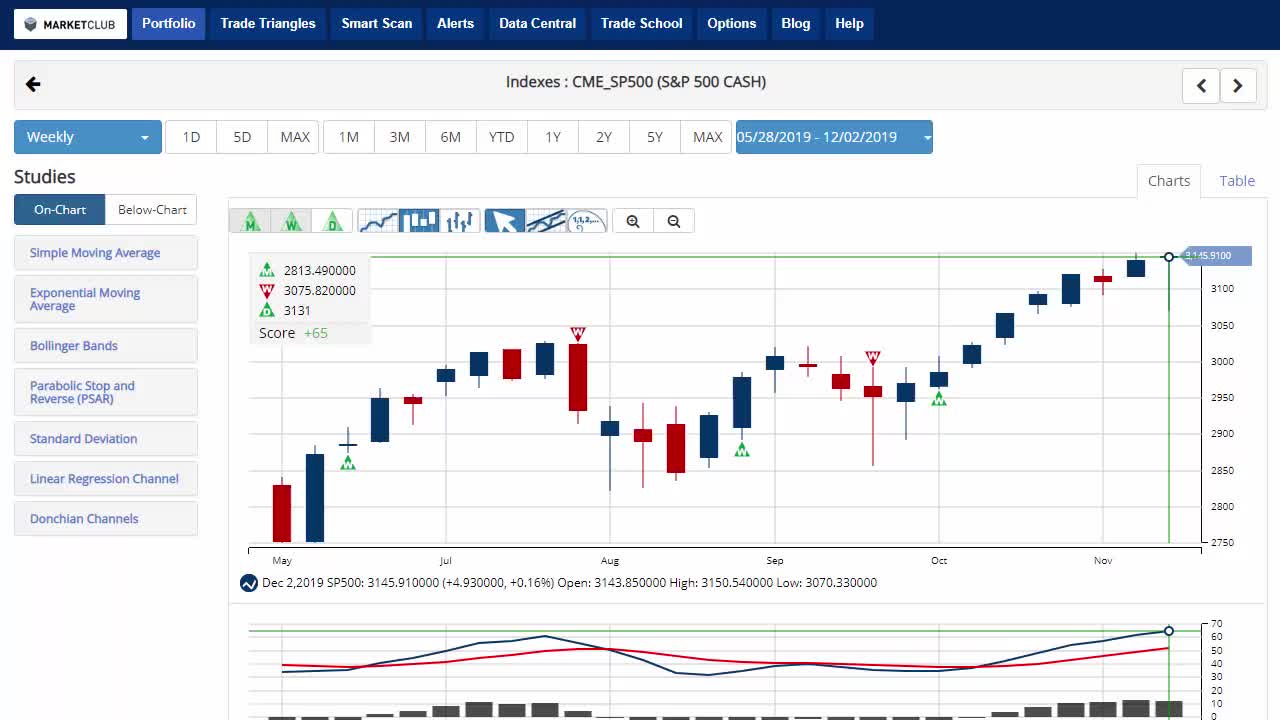The height and width of the screenshot is (720, 1280).
Task: Select candlestick chart style
Action: 419,221
